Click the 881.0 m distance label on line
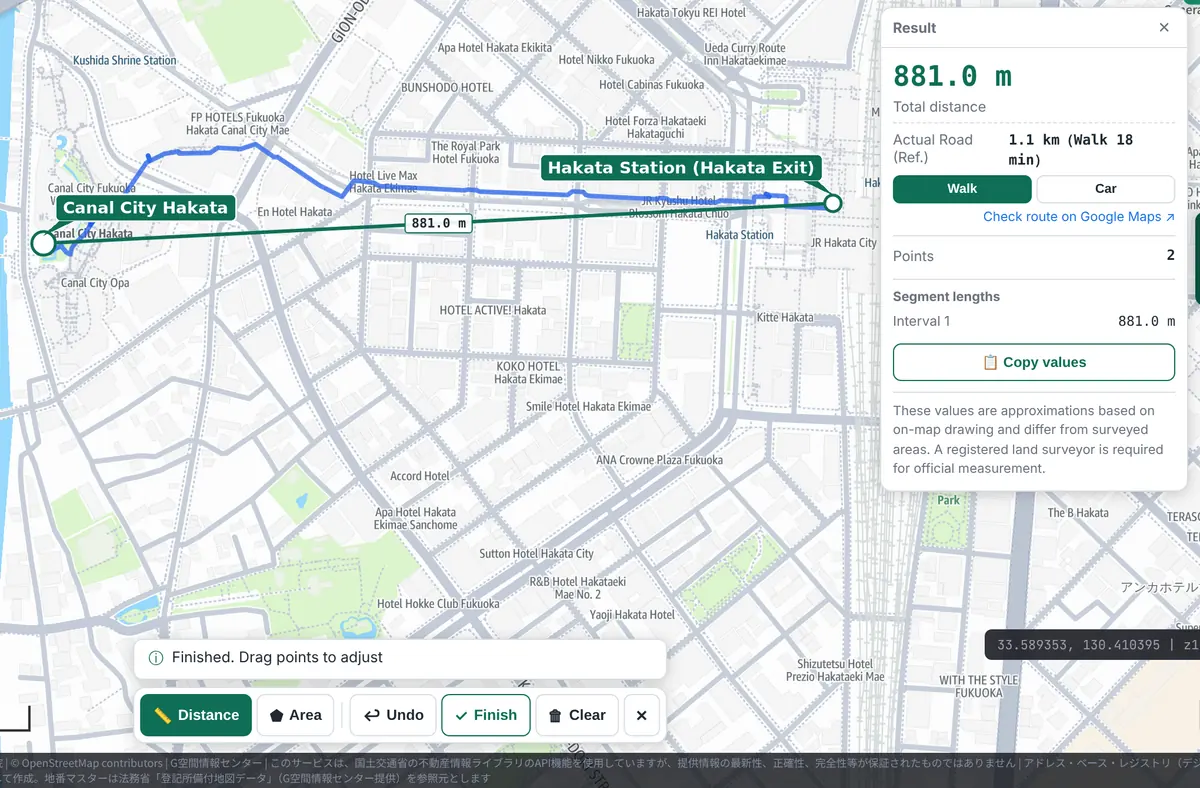 coord(438,223)
